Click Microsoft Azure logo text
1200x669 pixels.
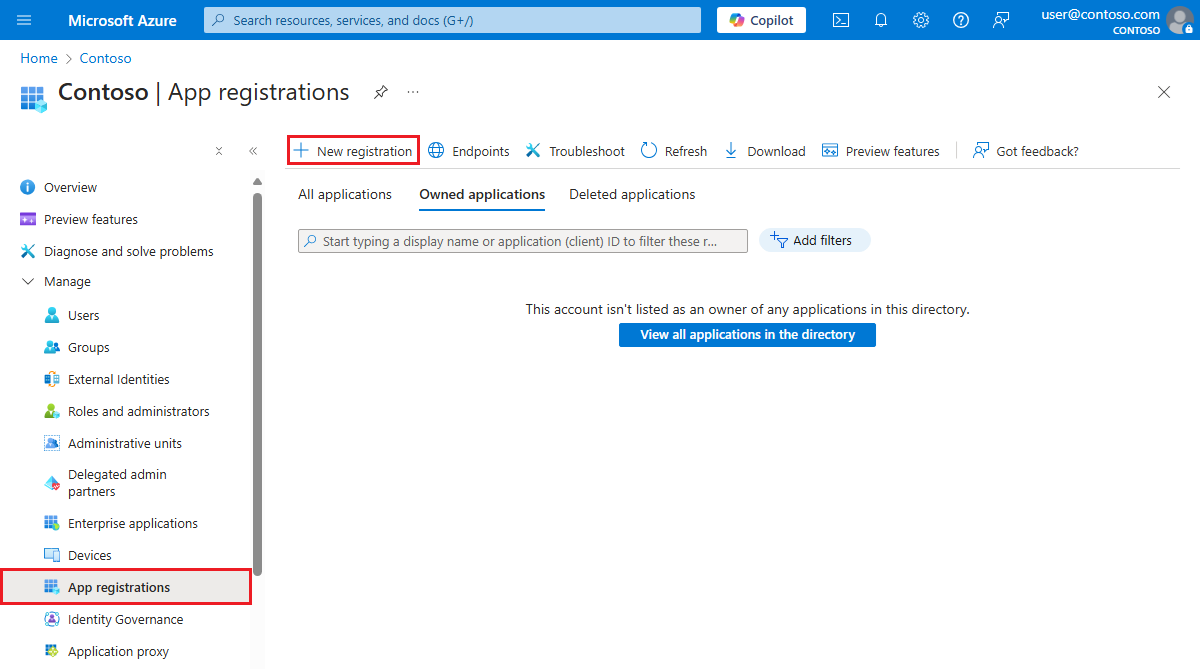(122, 20)
